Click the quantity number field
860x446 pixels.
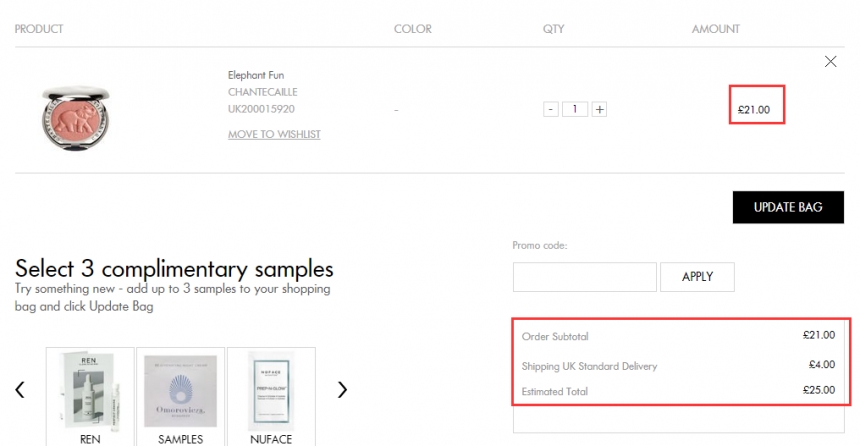tap(575, 109)
